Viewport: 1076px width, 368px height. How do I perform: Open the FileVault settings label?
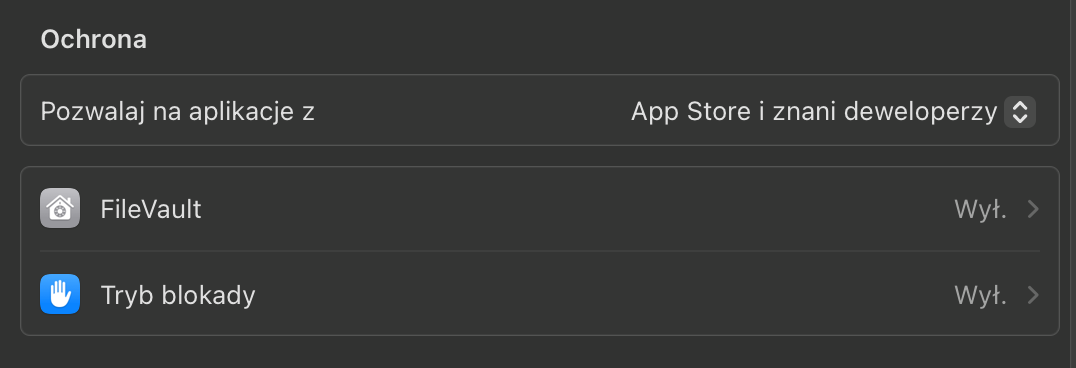151,209
